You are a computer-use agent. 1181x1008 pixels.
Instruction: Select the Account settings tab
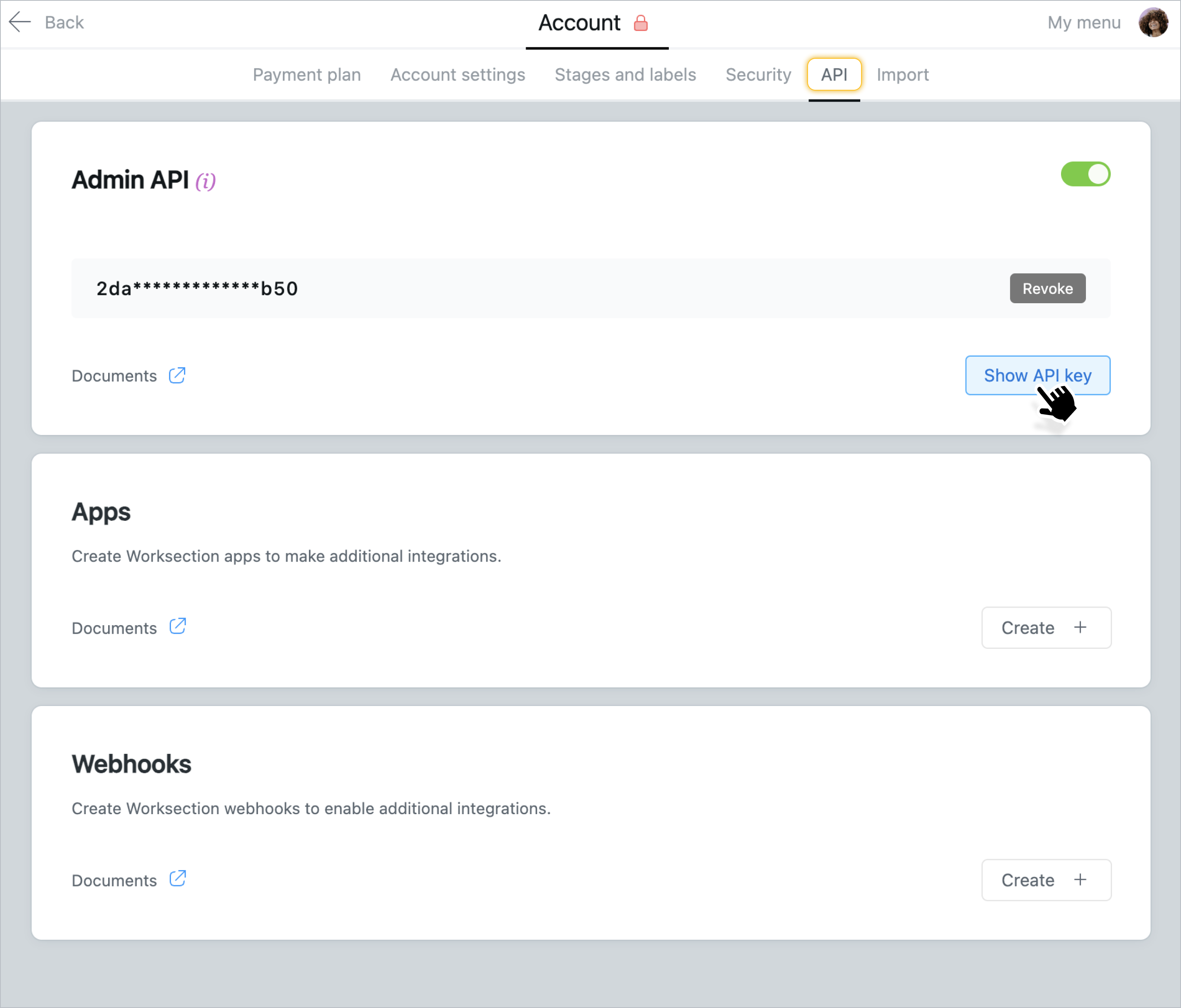pos(458,75)
